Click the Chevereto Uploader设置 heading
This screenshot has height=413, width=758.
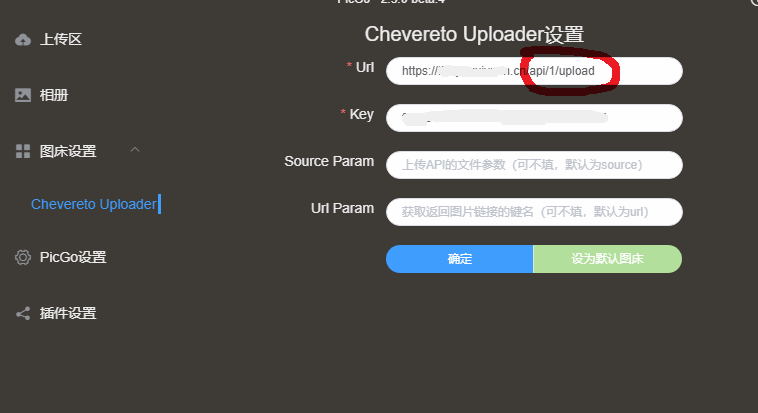click(x=474, y=34)
